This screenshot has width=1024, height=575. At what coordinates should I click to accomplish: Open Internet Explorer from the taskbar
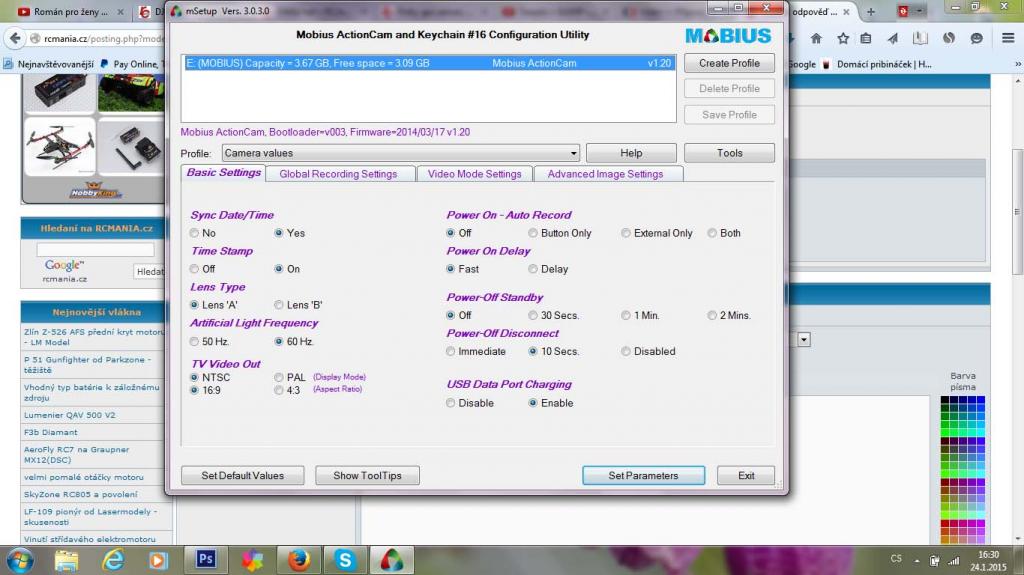point(113,559)
